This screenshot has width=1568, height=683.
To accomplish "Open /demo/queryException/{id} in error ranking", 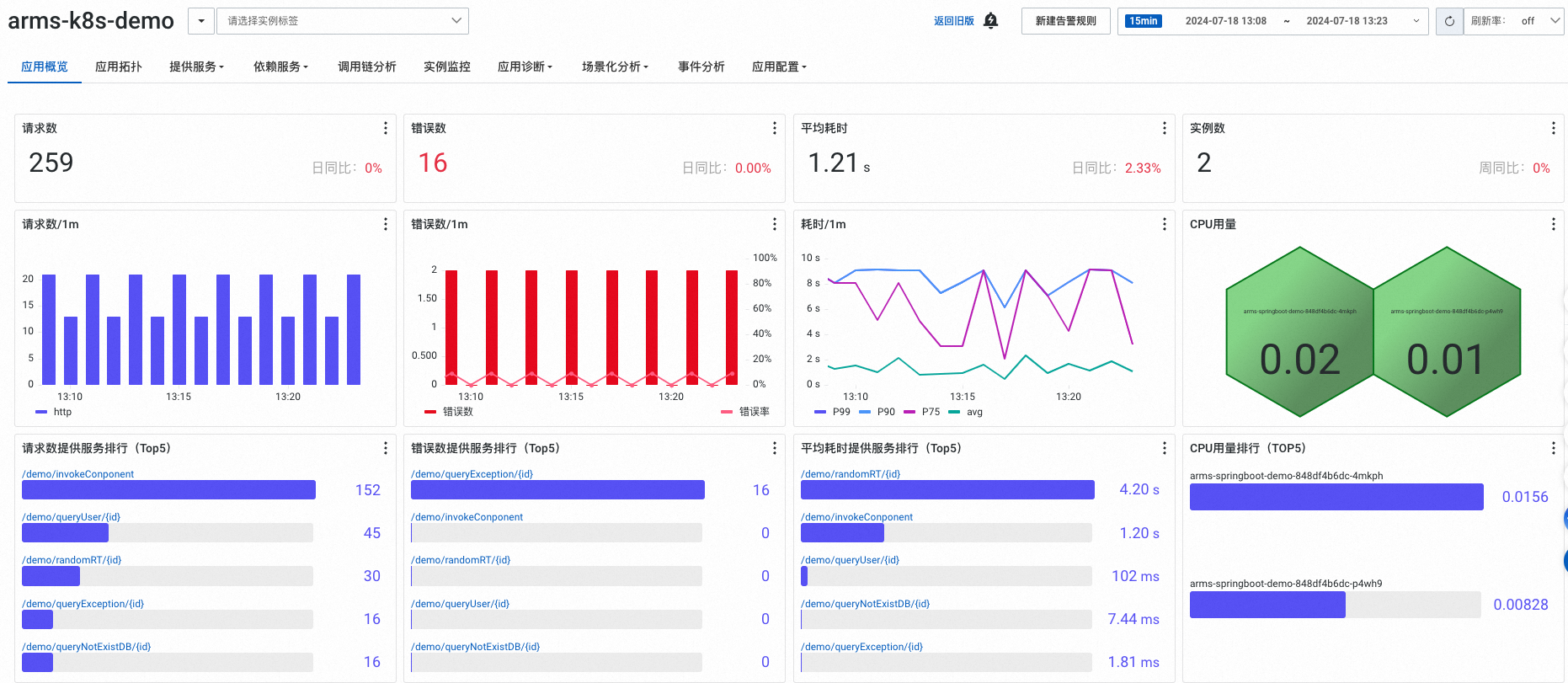I will click(x=472, y=474).
